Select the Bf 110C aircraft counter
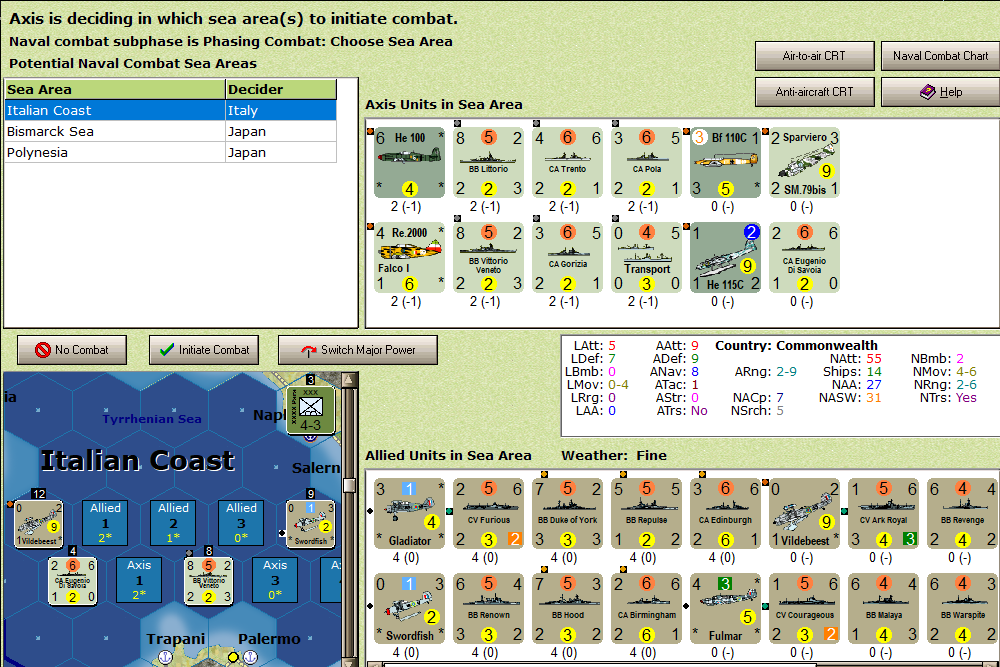This screenshot has width=1000, height=667. pos(726,163)
